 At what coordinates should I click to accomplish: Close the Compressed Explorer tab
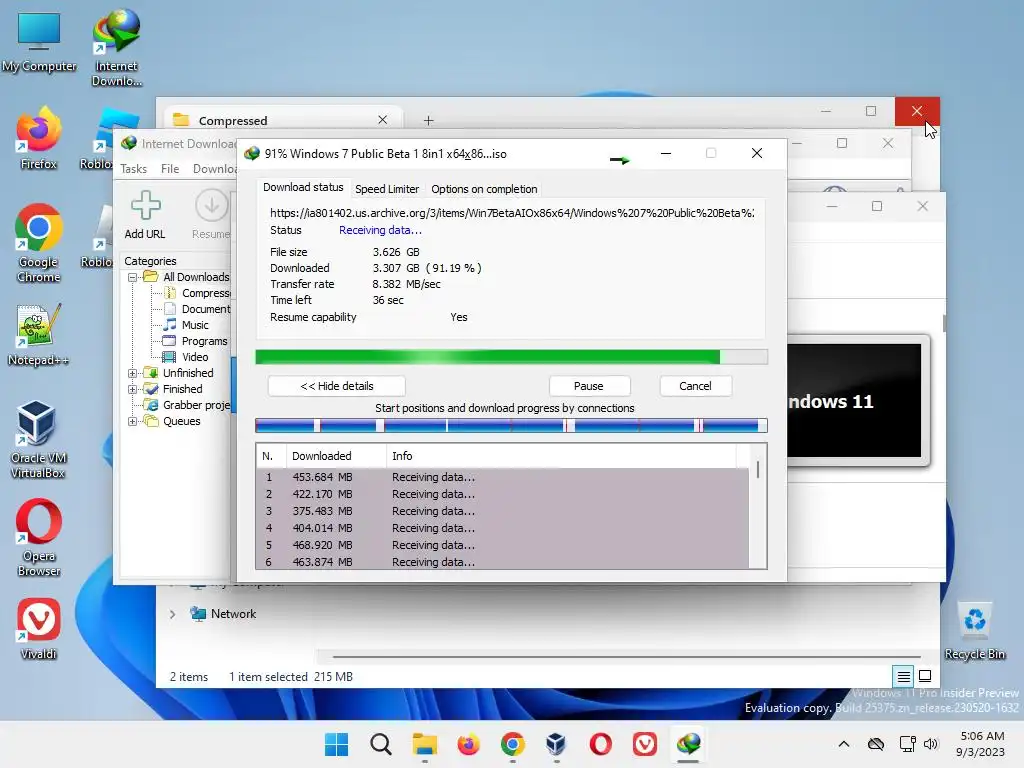(x=383, y=120)
